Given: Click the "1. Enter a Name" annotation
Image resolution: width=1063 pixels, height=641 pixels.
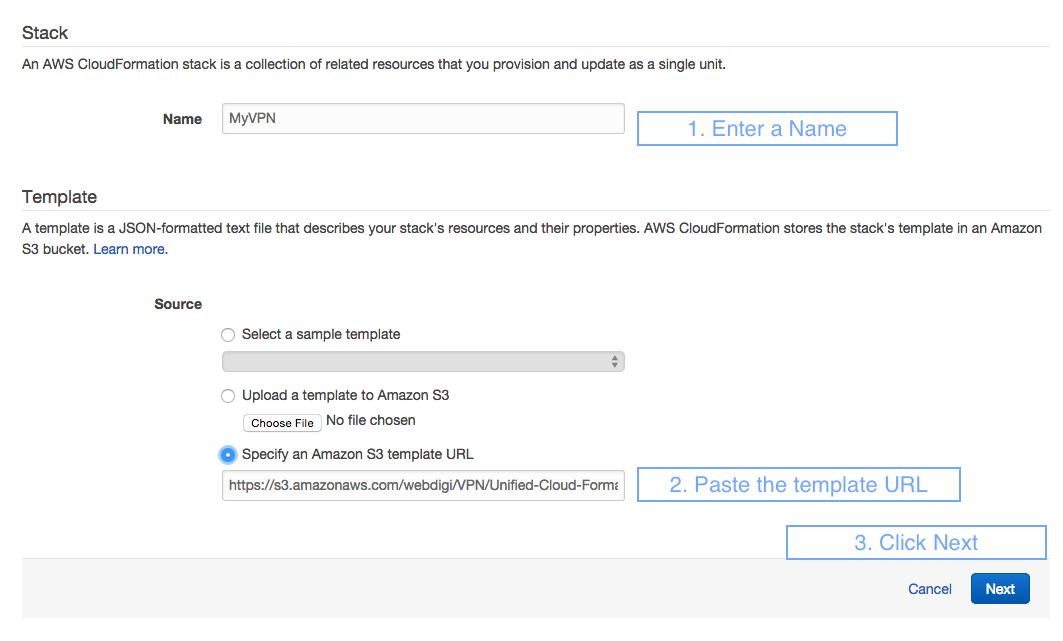Looking at the screenshot, I should [766, 128].
